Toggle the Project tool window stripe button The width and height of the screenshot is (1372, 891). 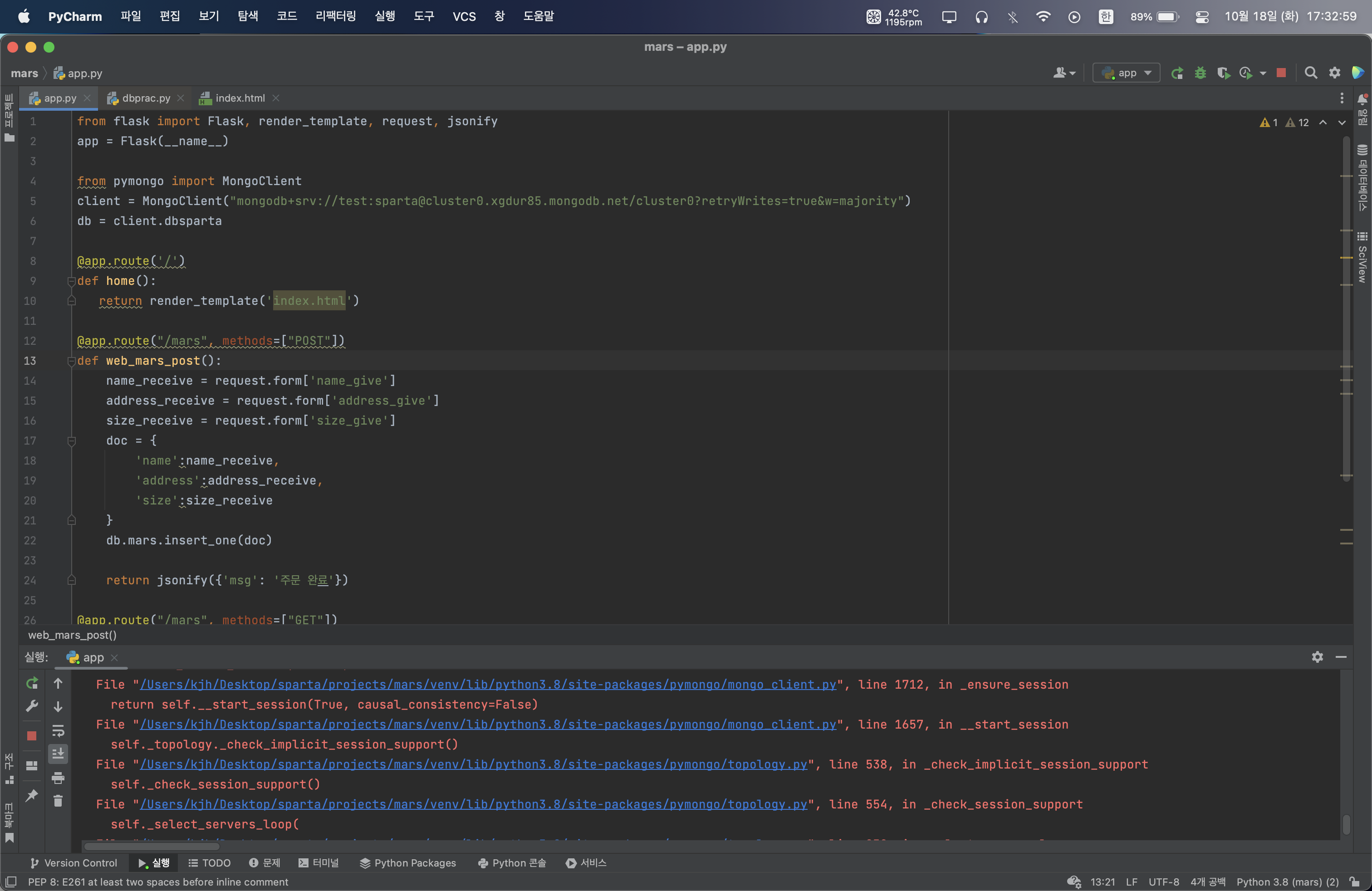coord(9,119)
